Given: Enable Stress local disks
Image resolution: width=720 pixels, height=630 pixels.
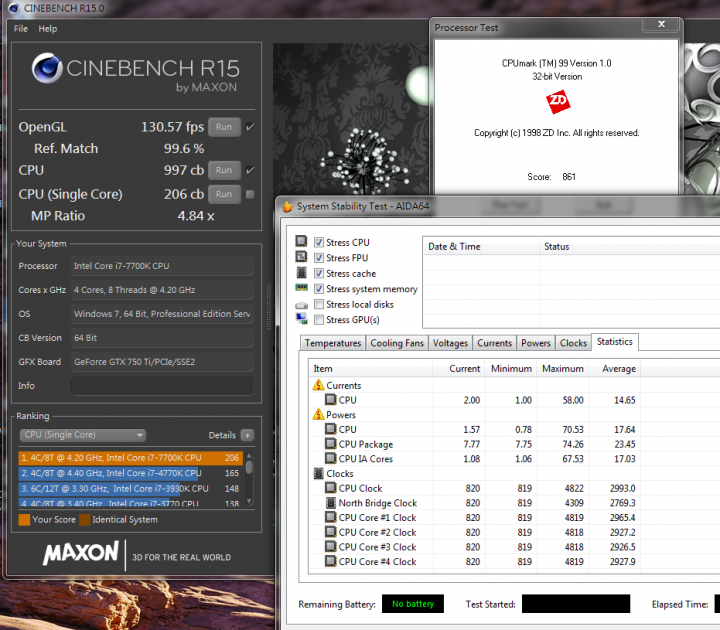Looking at the screenshot, I should coord(319,304).
